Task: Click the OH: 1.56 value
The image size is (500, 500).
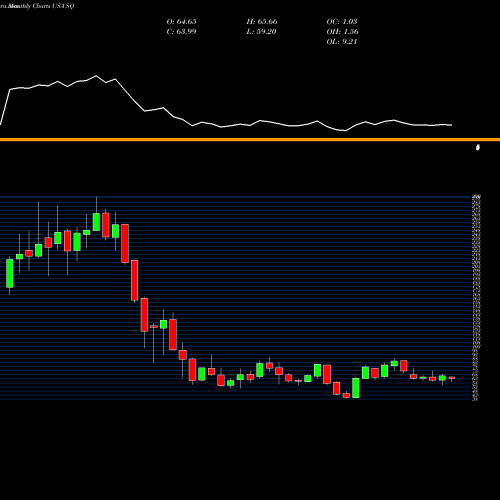Action: coord(343,32)
